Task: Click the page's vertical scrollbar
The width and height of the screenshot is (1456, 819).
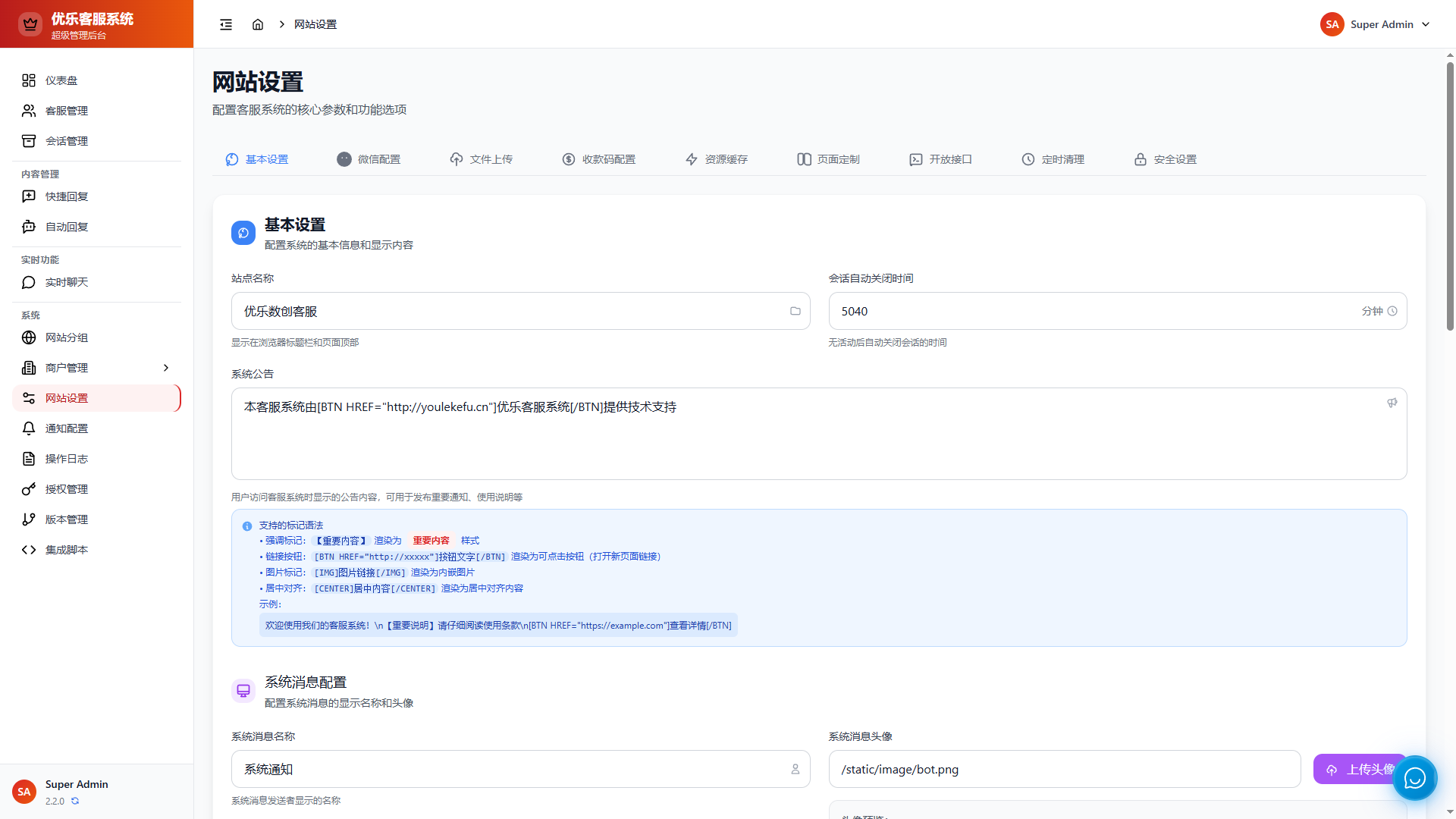Action: [x=1450, y=197]
